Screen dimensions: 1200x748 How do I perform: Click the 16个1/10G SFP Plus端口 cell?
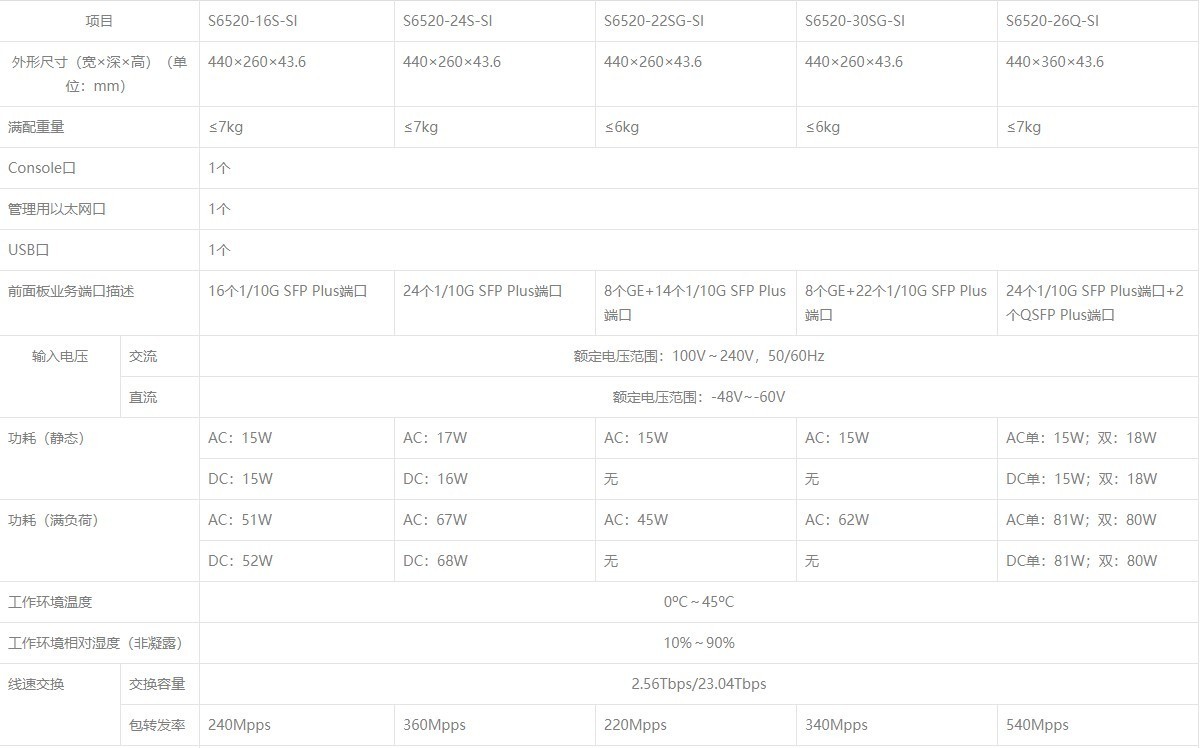pyautogui.click(x=288, y=291)
